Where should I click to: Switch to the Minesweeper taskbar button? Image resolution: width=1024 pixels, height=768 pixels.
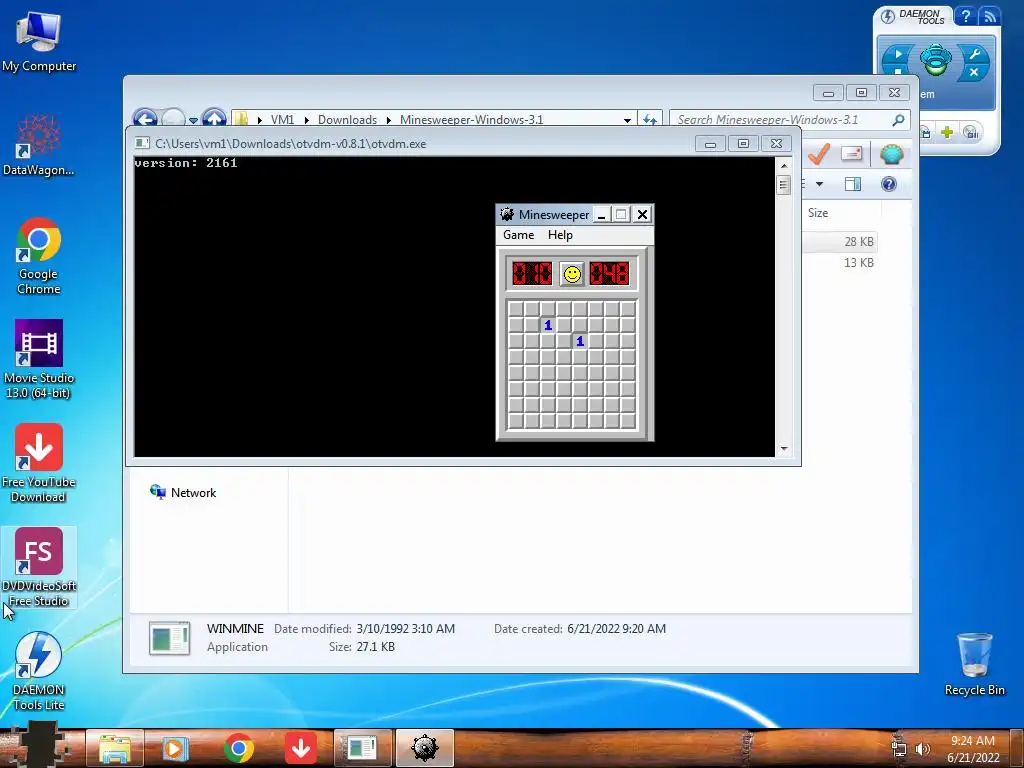424,748
